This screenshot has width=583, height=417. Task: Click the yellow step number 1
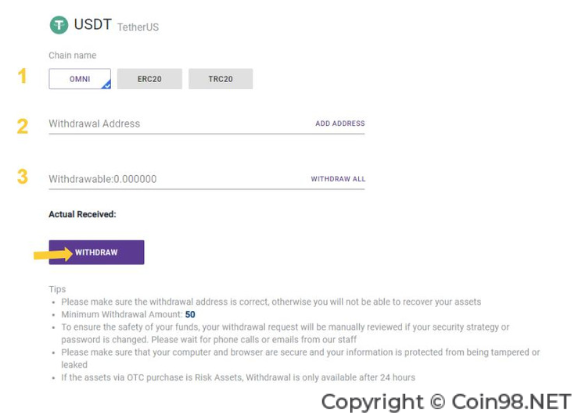[x=23, y=76]
